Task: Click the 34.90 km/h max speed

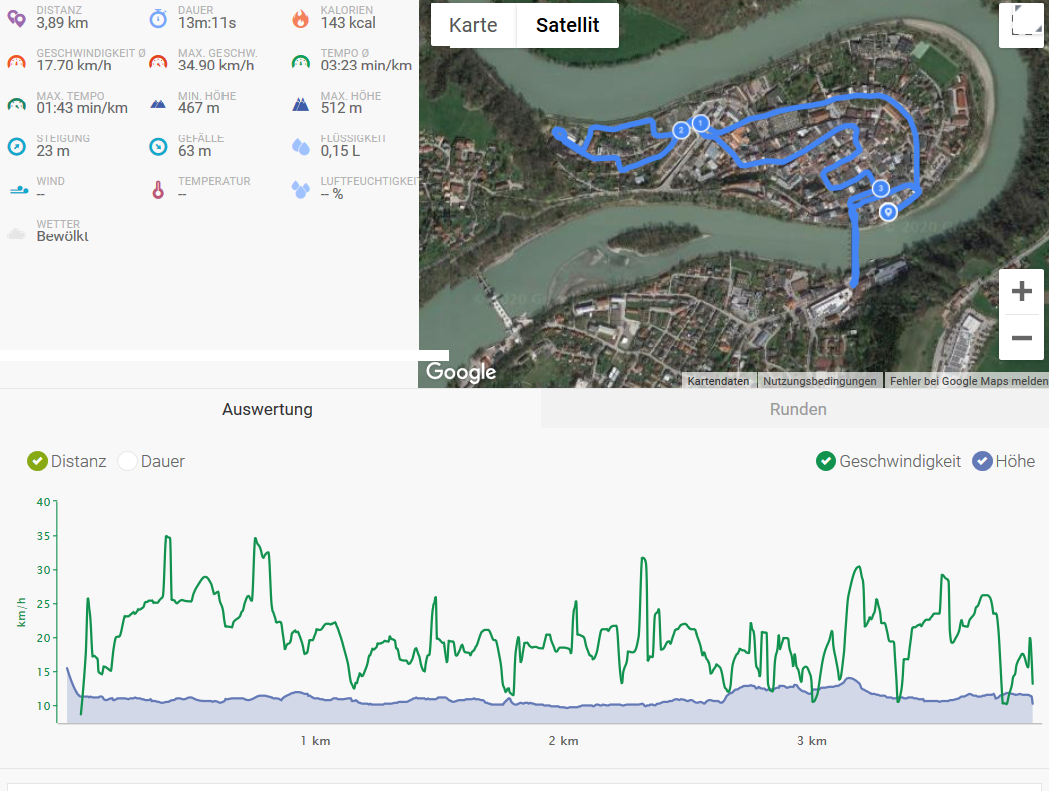Action: tap(216, 66)
